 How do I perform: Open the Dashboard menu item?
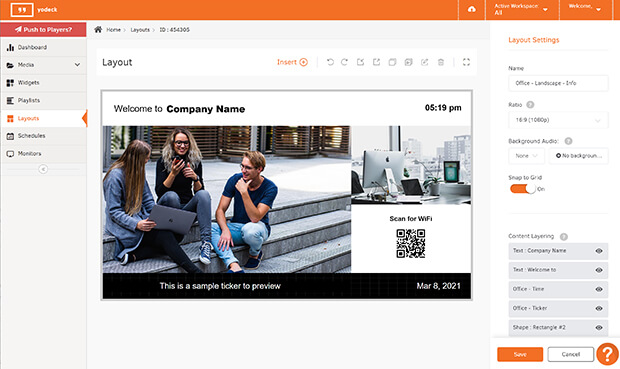coord(43,47)
